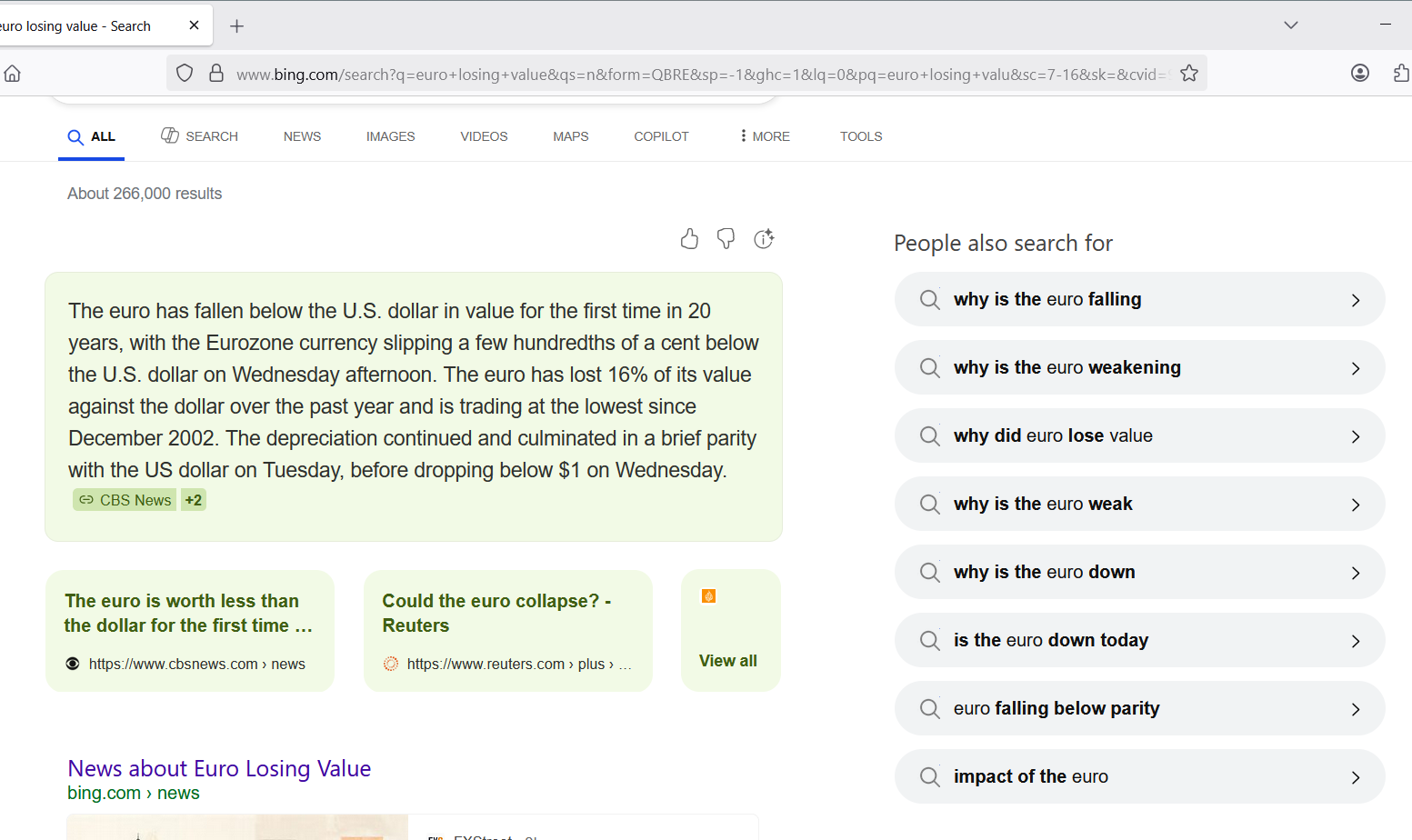This screenshot has width=1412, height=840.
Task: Open the MORE options menu
Action: point(765,136)
